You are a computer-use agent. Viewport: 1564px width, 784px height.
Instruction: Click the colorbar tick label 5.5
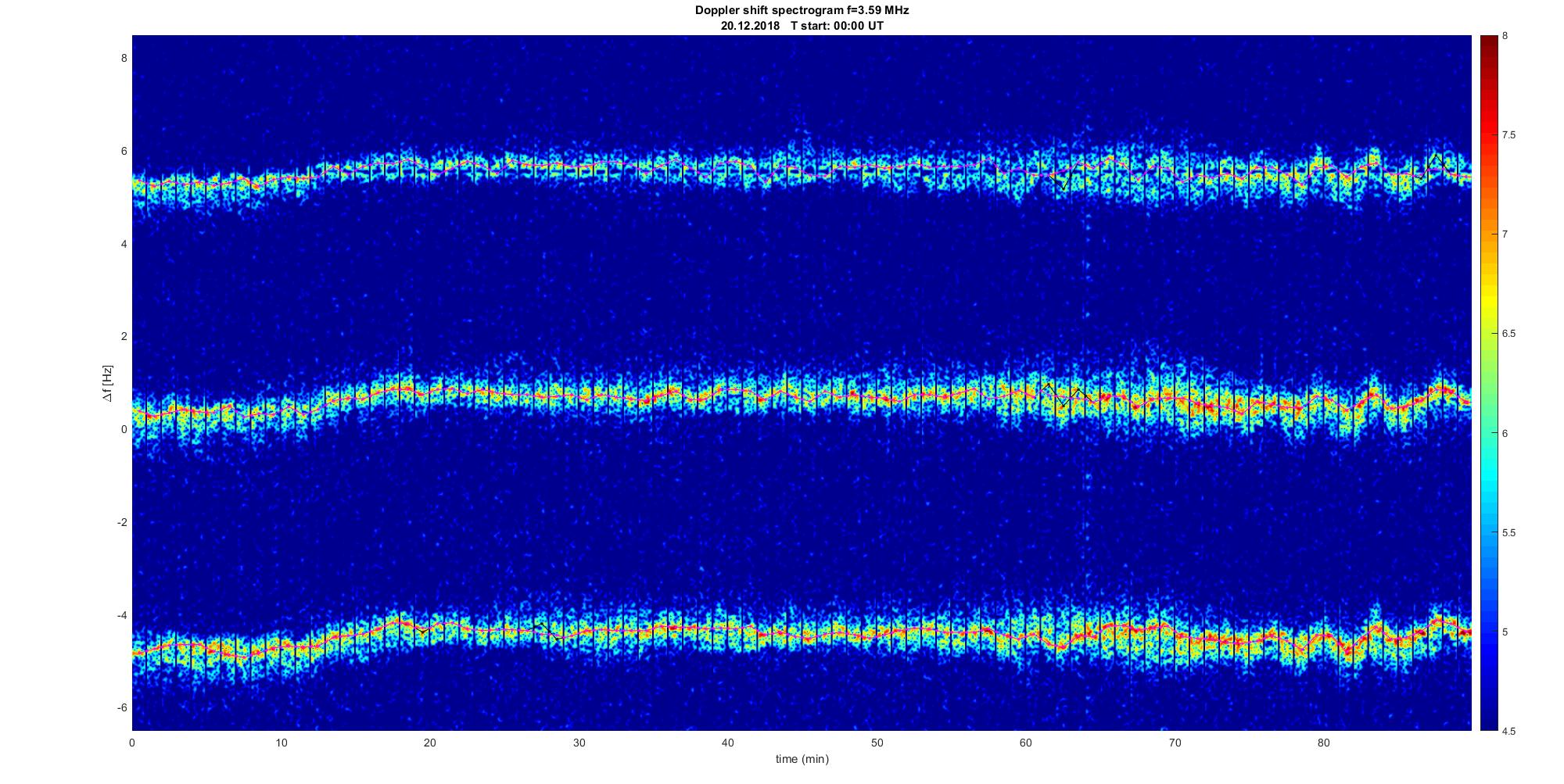coord(1508,533)
